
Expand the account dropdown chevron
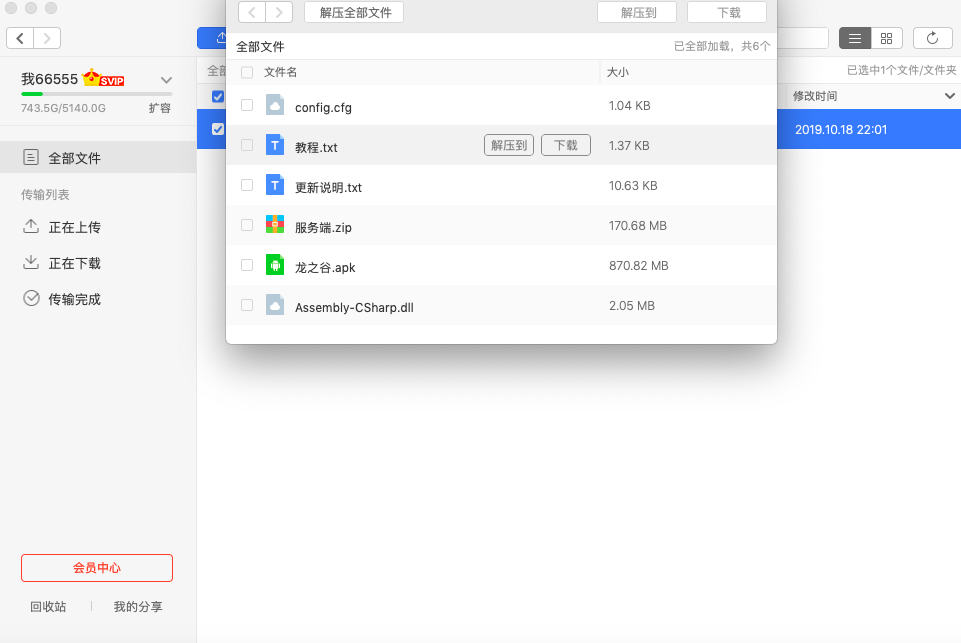[167, 80]
